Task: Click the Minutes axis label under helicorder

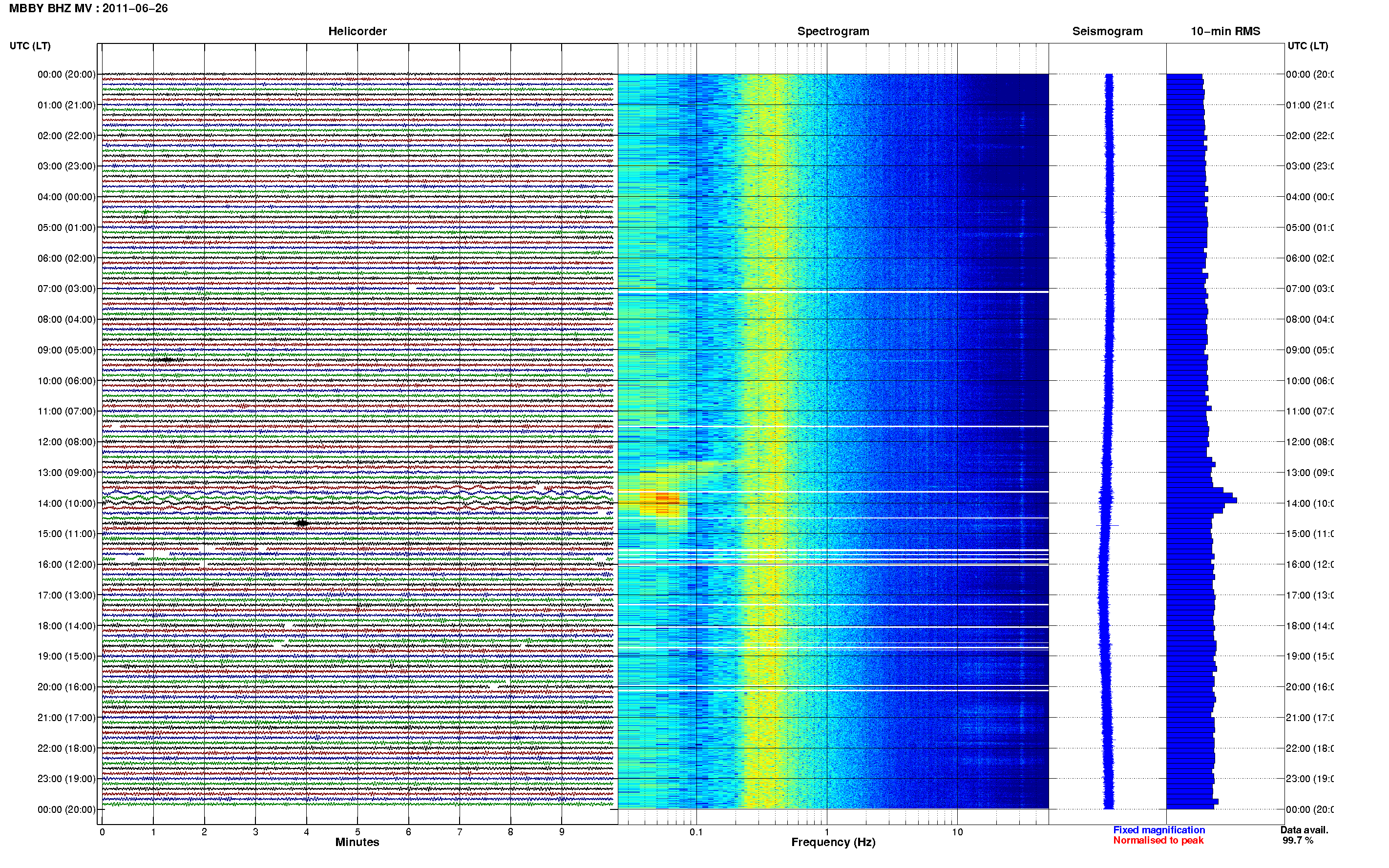Action: [x=357, y=842]
